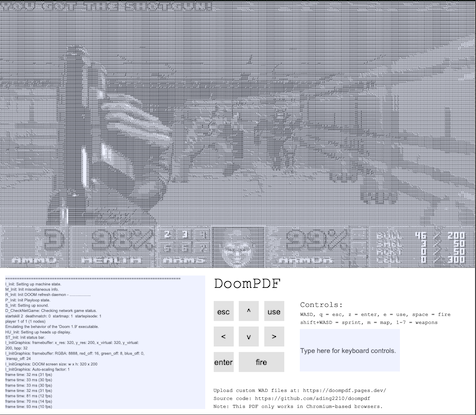Click the 99% armor indicator
Screen dimensions: 476x415
point(317,240)
